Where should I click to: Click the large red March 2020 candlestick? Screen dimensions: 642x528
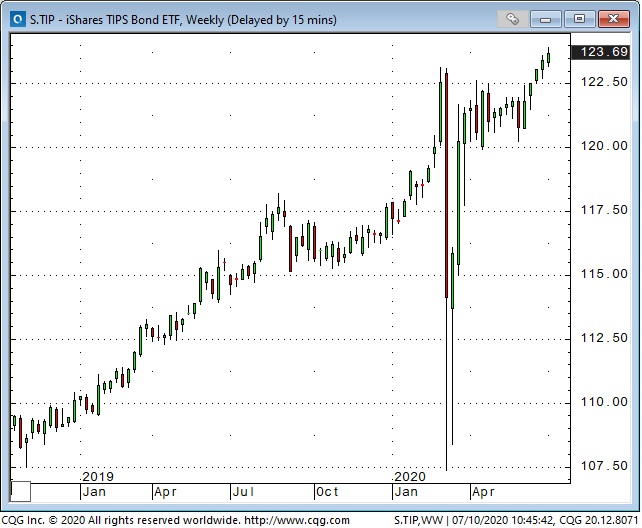coord(446,185)
